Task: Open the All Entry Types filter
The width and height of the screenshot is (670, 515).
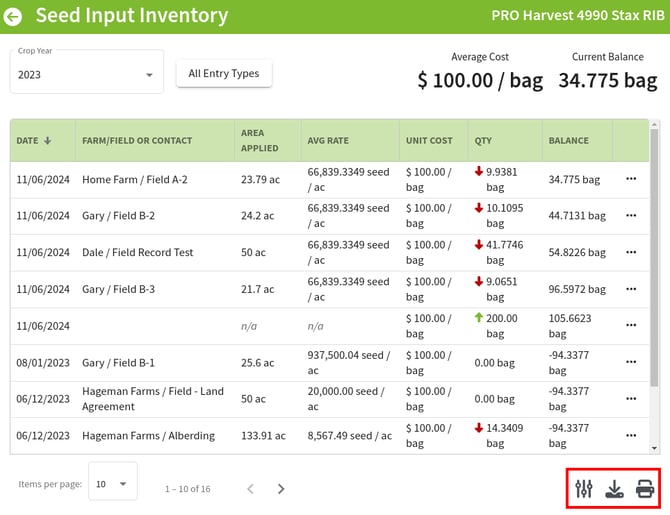Action: [224, 73]
